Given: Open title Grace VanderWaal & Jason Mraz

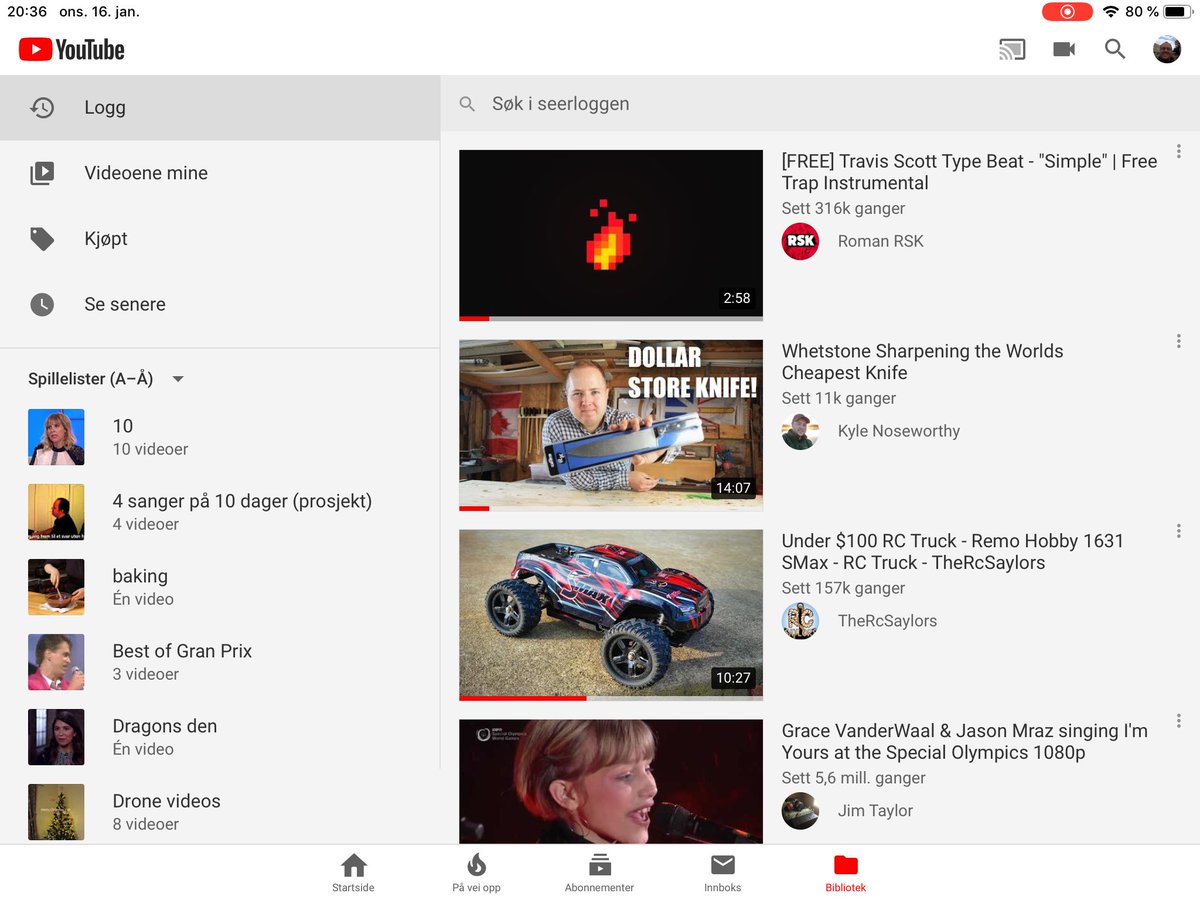Looking at the screenshot, I should tap(964, 742).
